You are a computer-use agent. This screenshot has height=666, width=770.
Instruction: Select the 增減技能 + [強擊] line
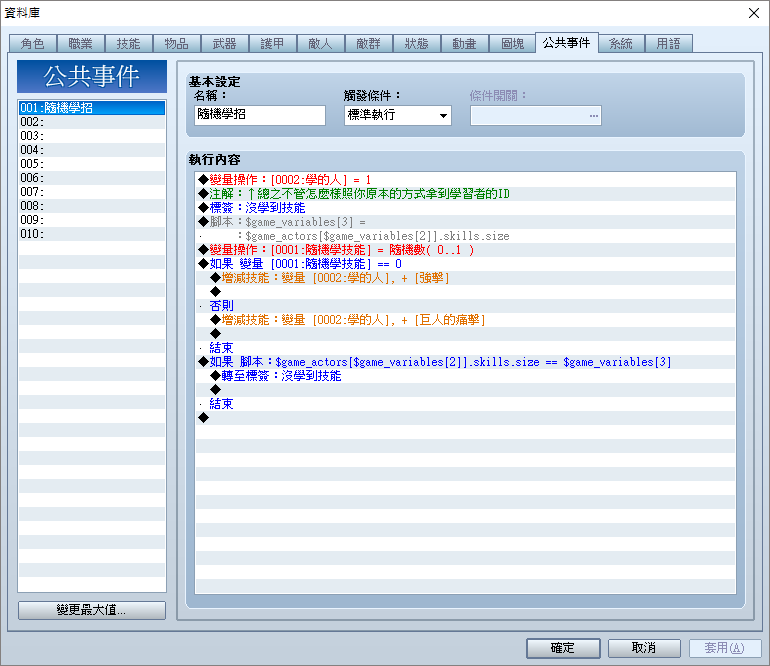(x=466, y=278)
